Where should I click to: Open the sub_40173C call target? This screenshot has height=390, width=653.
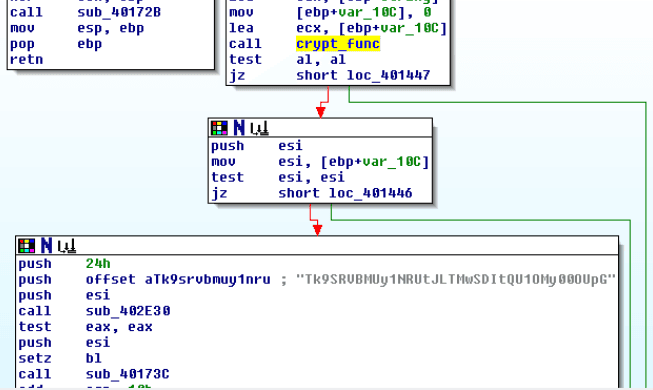(x=127, y=374)
